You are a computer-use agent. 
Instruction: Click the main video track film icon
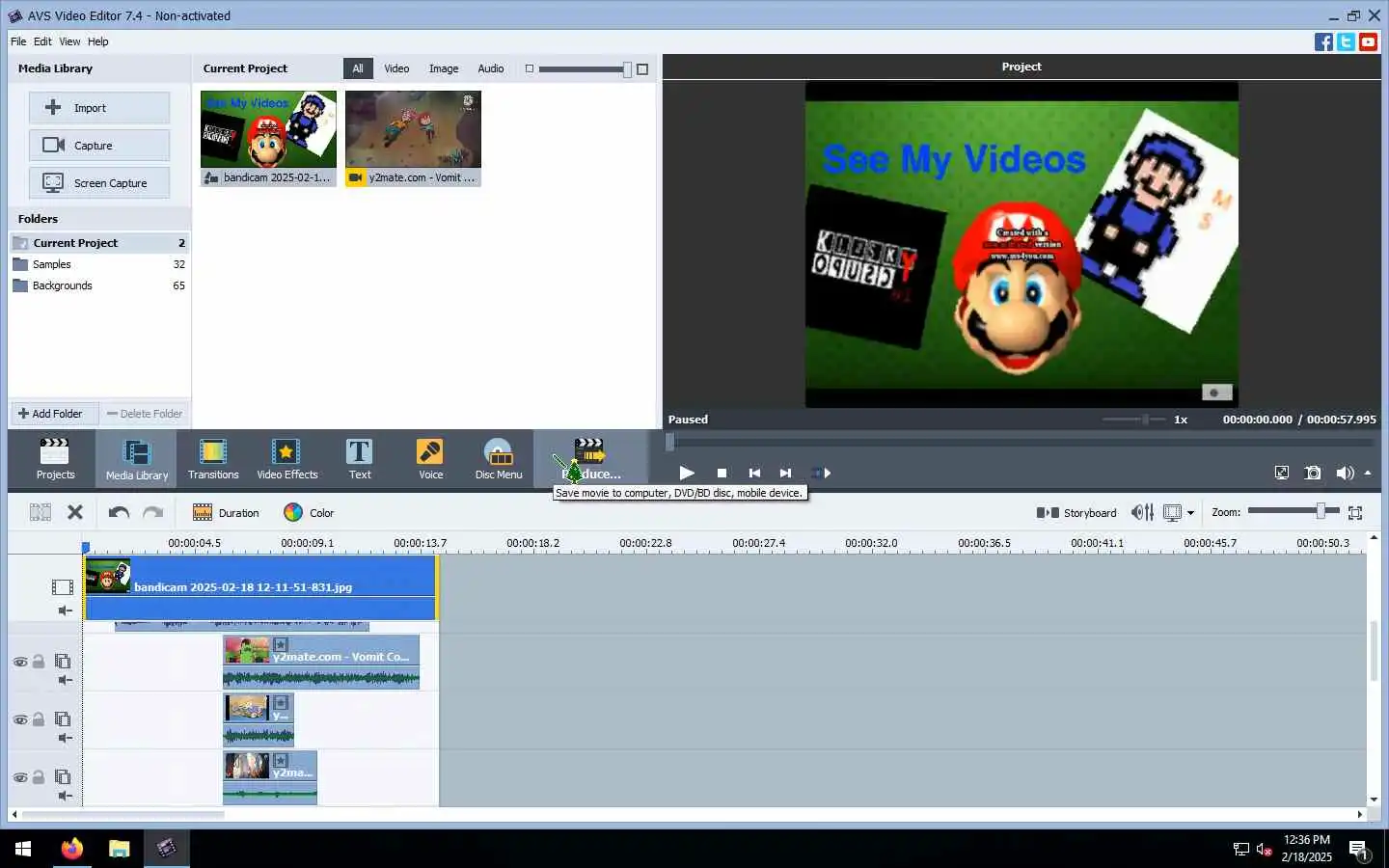coord(63,586)
